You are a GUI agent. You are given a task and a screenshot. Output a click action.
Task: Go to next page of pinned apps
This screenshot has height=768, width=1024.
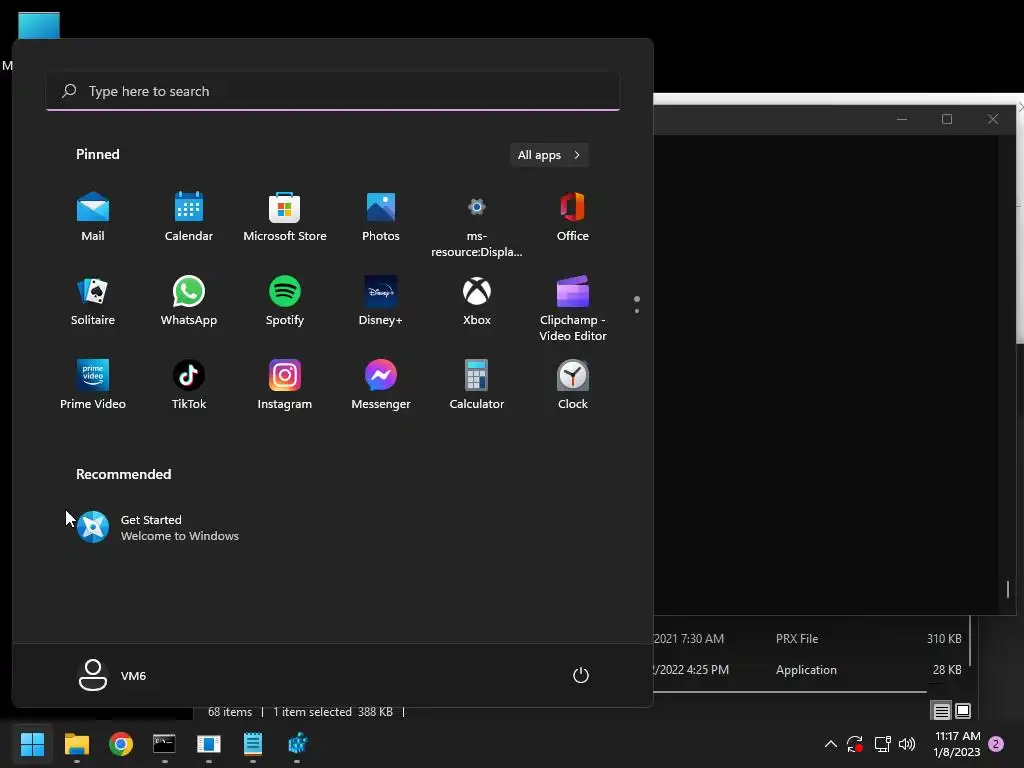(x=637, y=311)
